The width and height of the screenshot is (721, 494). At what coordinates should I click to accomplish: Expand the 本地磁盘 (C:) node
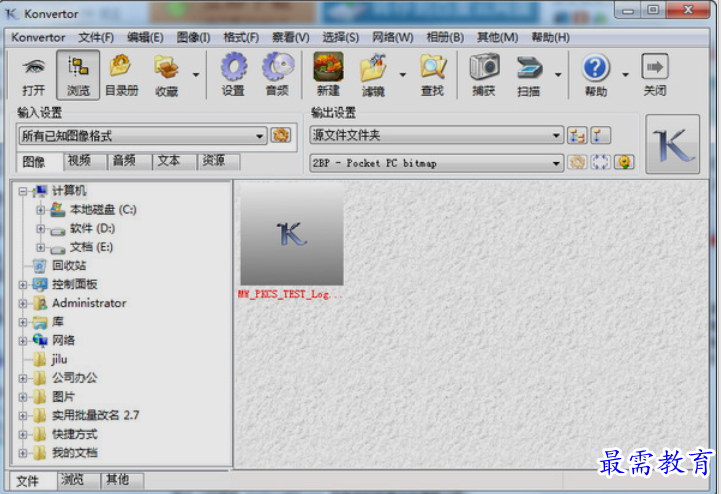click(x=40, y=210)
